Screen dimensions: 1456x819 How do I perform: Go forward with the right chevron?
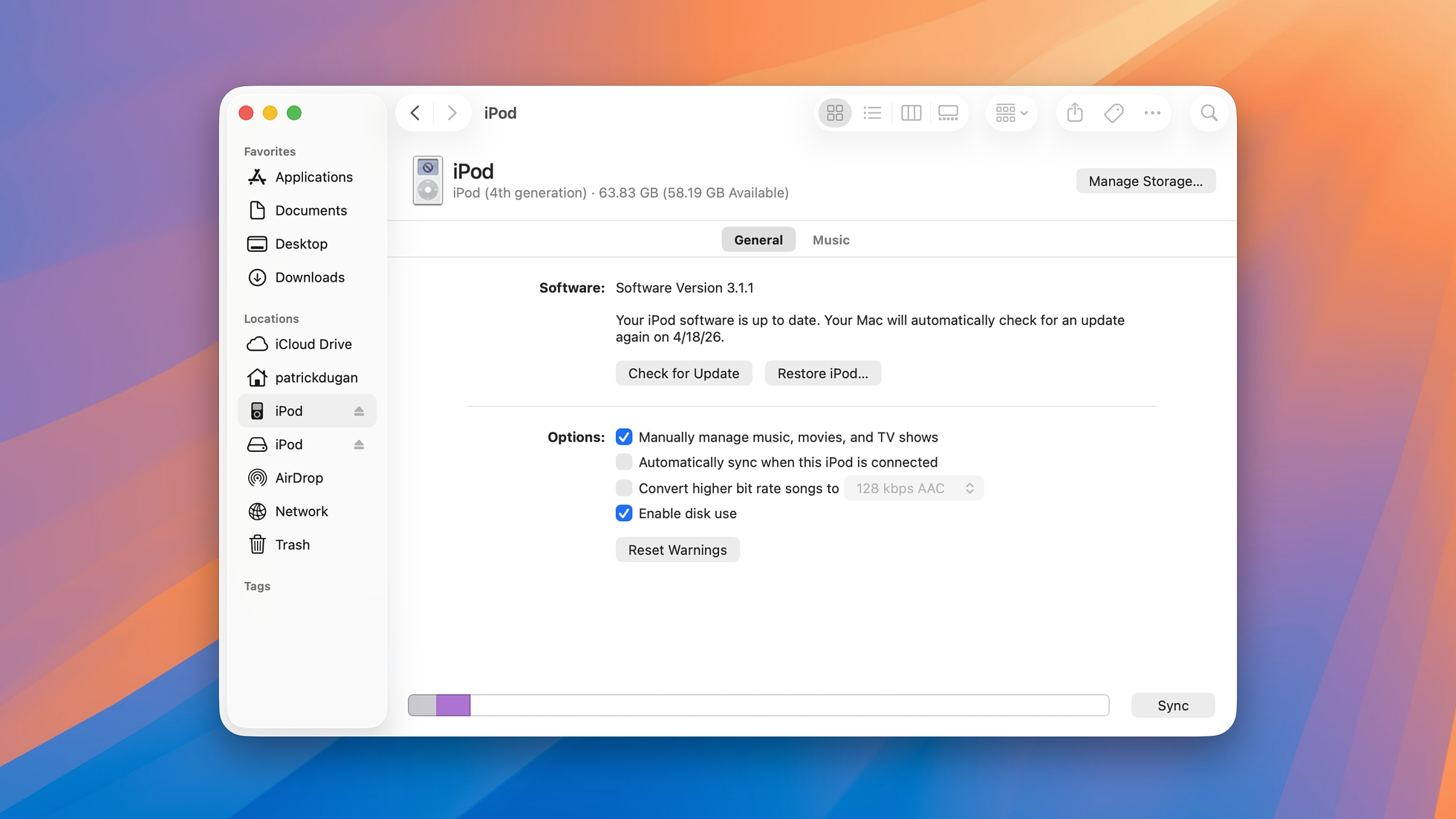[x=452, y=113]
